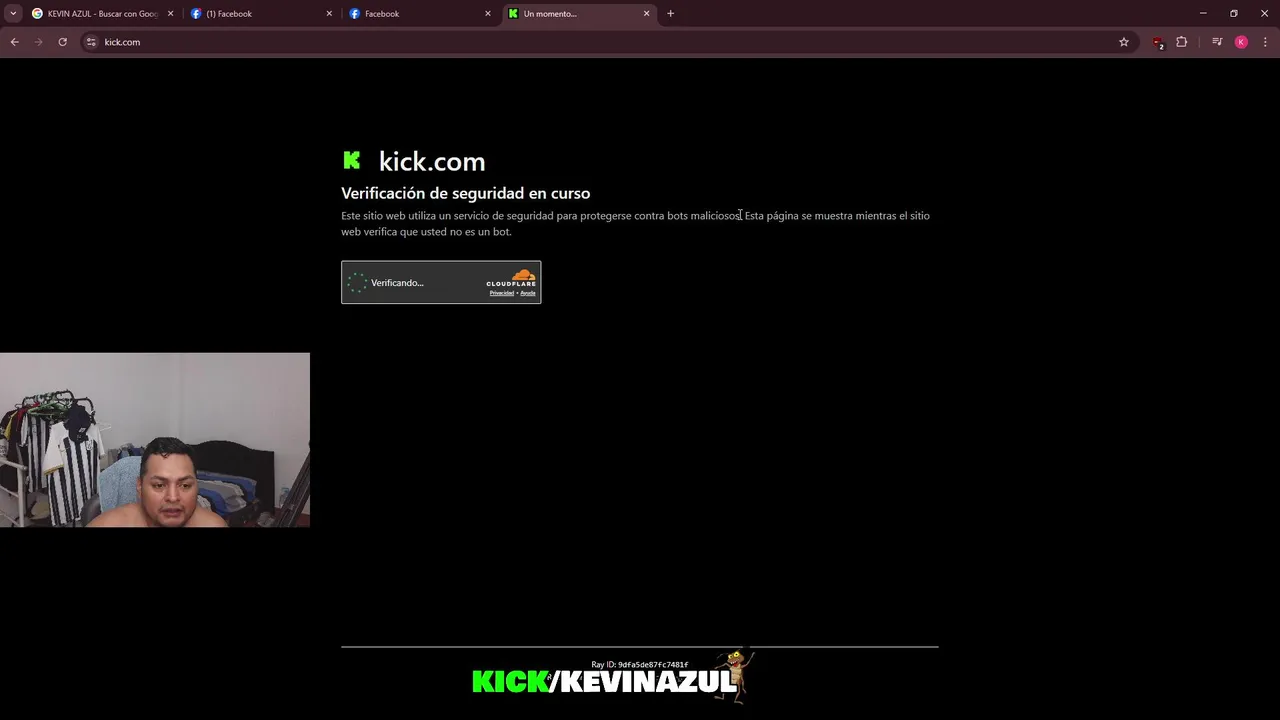Click the webcam overlay thumbnail
Viewport: 1280px width, 720px height.
pos(155,439)
